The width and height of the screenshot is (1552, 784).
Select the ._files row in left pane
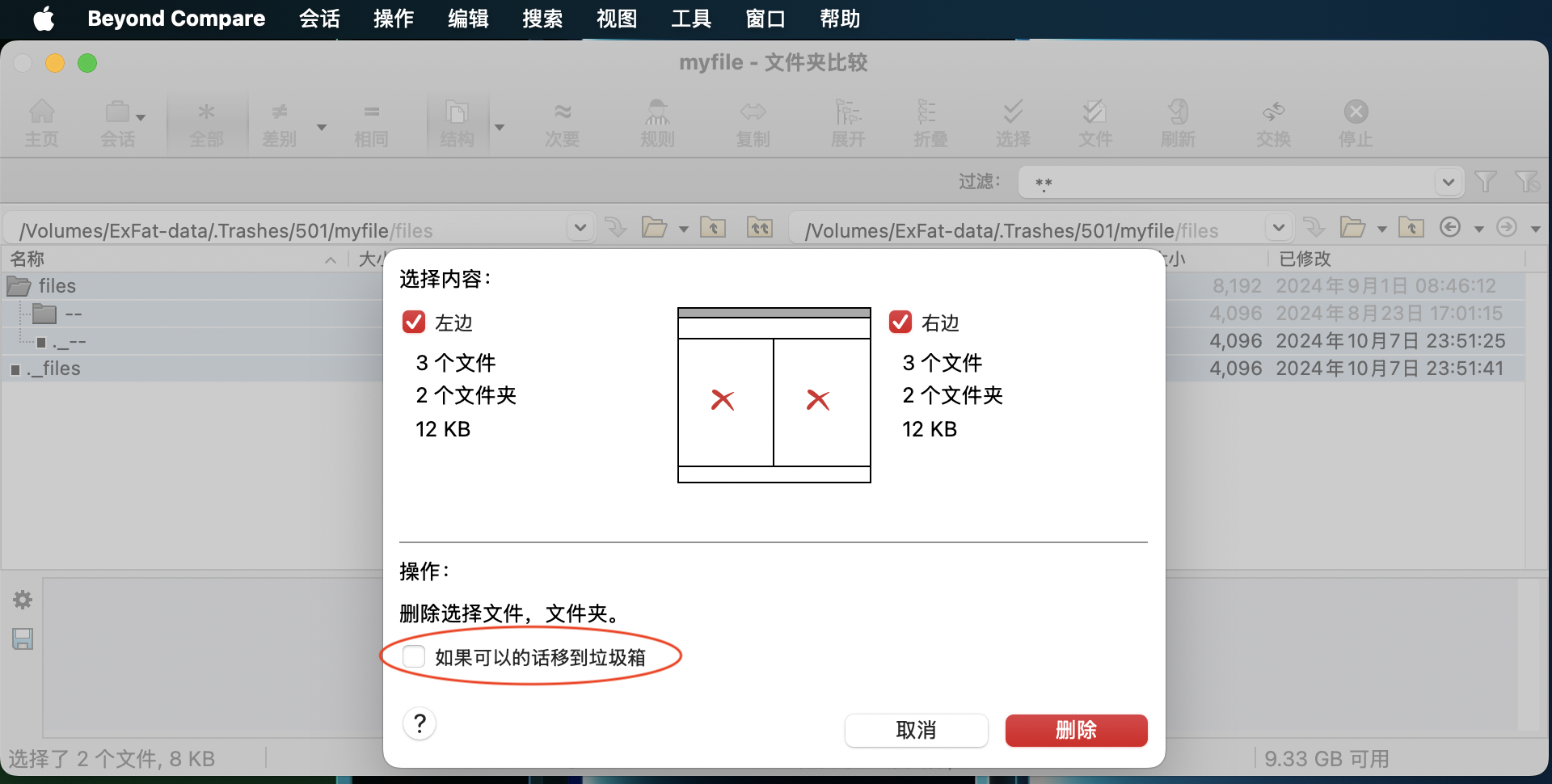(x=192, y=368)
